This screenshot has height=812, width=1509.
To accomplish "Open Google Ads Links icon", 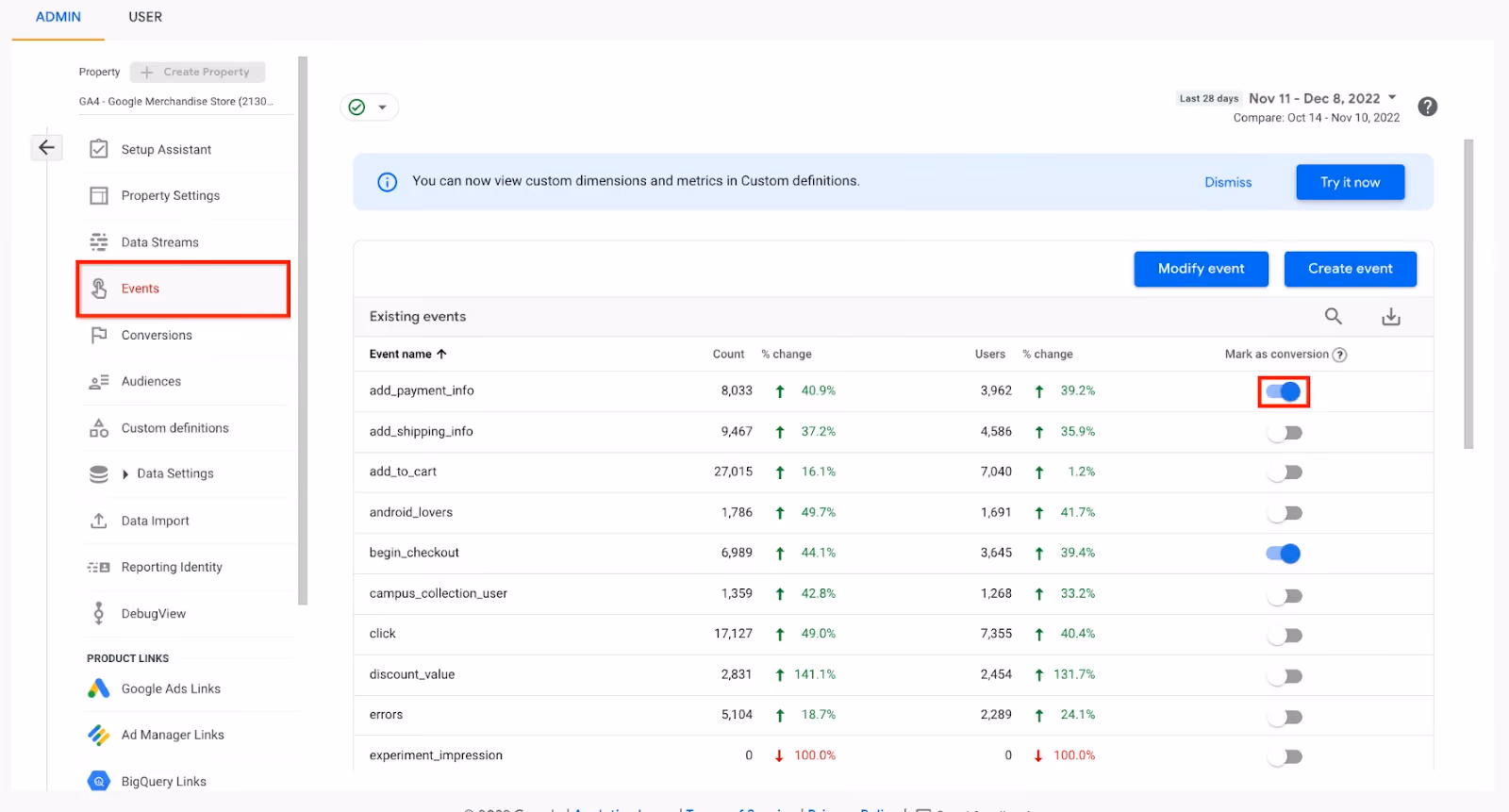I will click(99, 688).
